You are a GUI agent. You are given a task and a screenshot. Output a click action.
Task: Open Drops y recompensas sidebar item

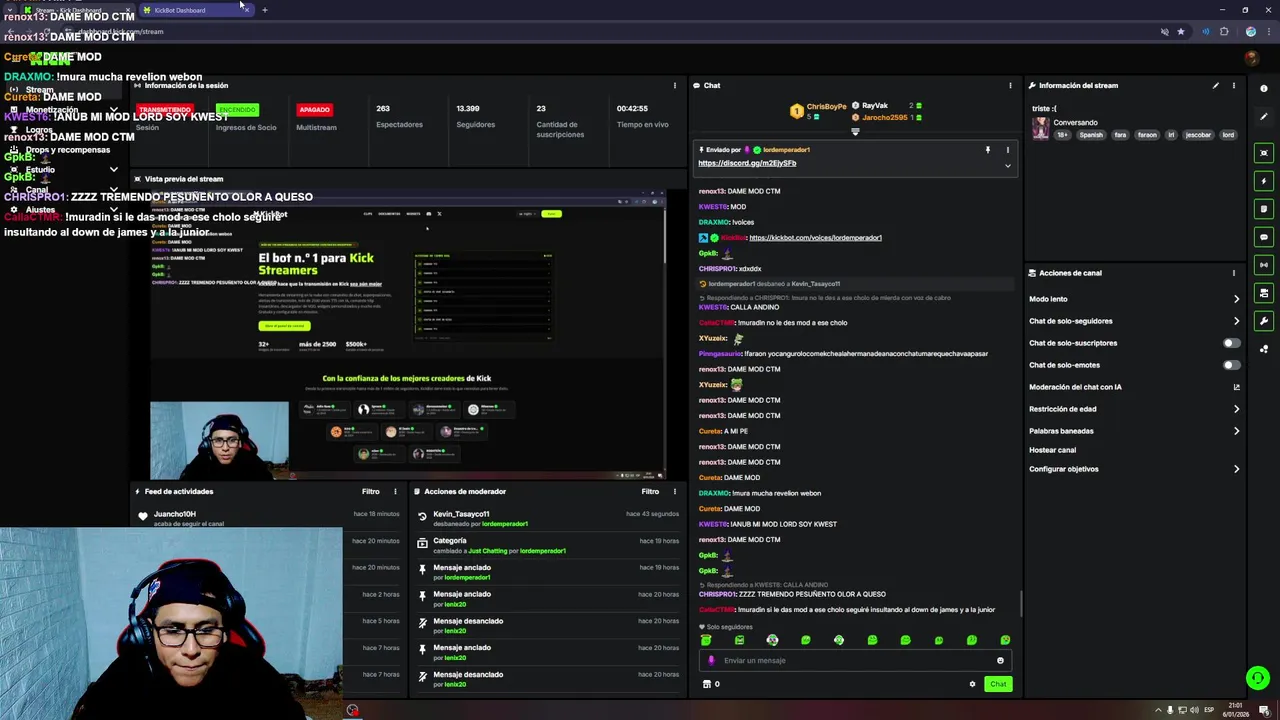(x=60, y=150)
